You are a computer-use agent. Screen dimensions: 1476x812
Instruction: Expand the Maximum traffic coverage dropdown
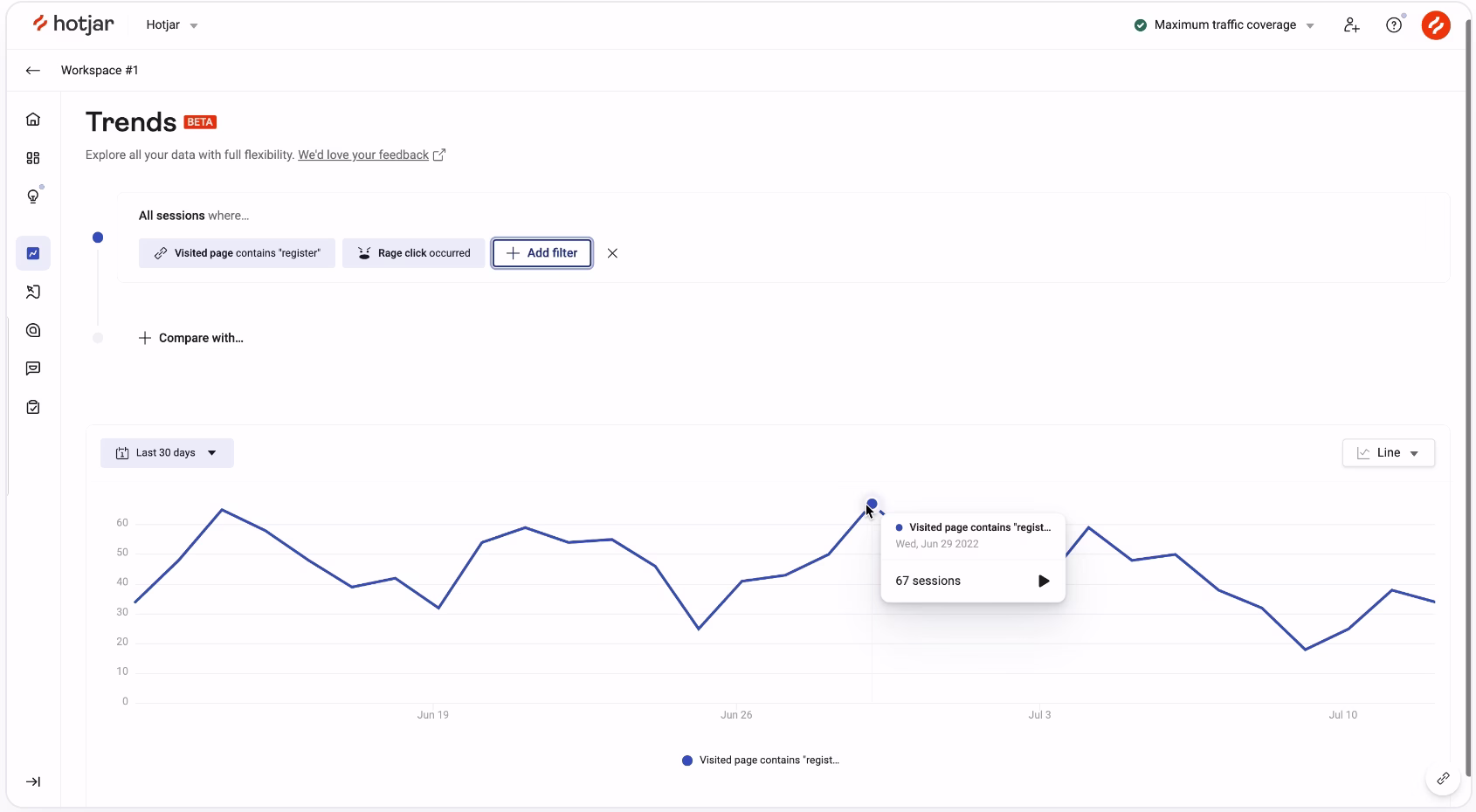[x=1225, y=25]
